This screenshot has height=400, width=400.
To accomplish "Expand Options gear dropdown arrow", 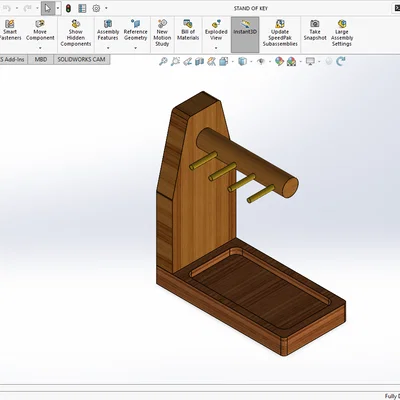I will (106, 8).
